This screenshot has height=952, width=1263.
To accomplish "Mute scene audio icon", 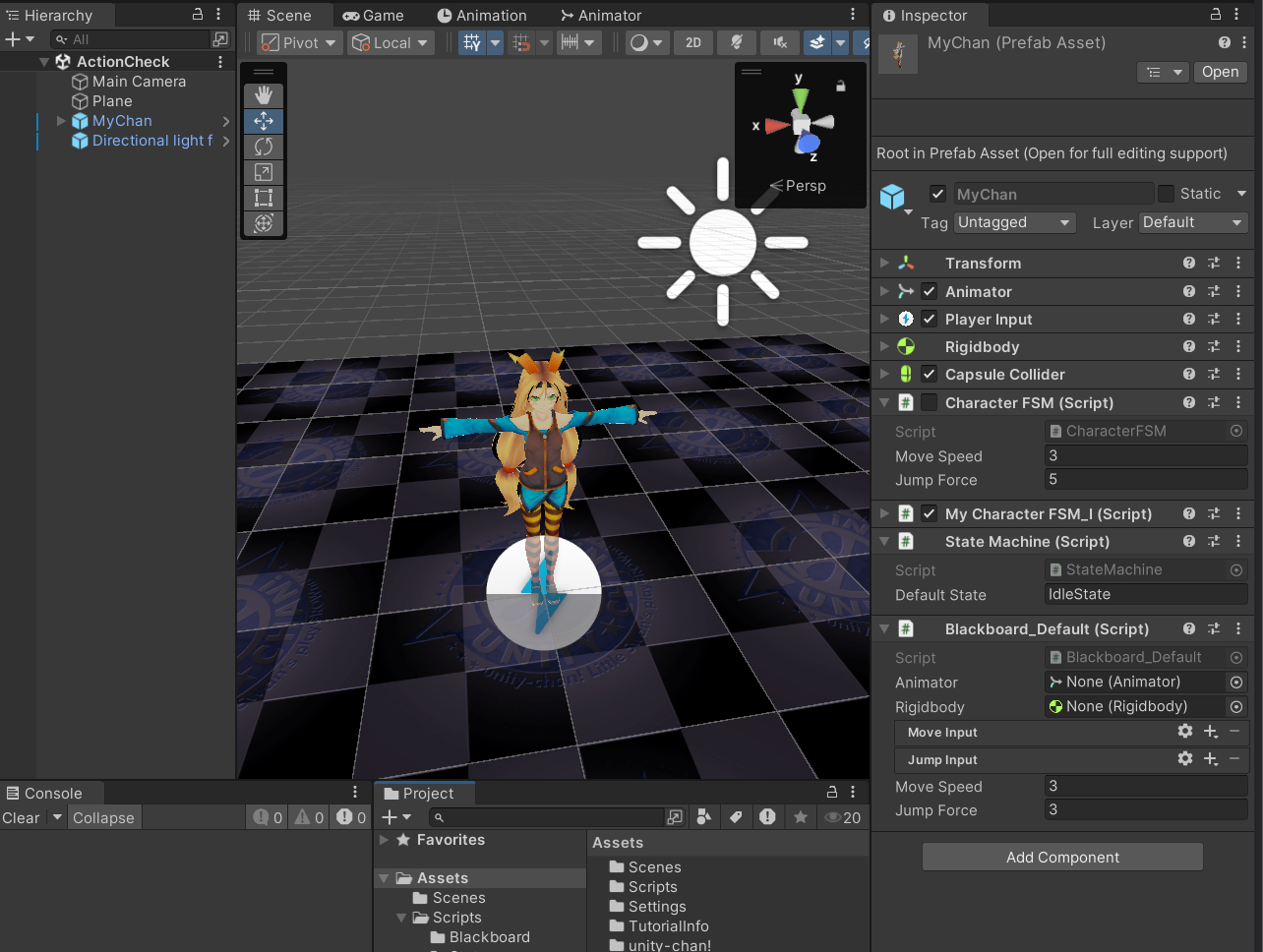I will tap(780, 42).
